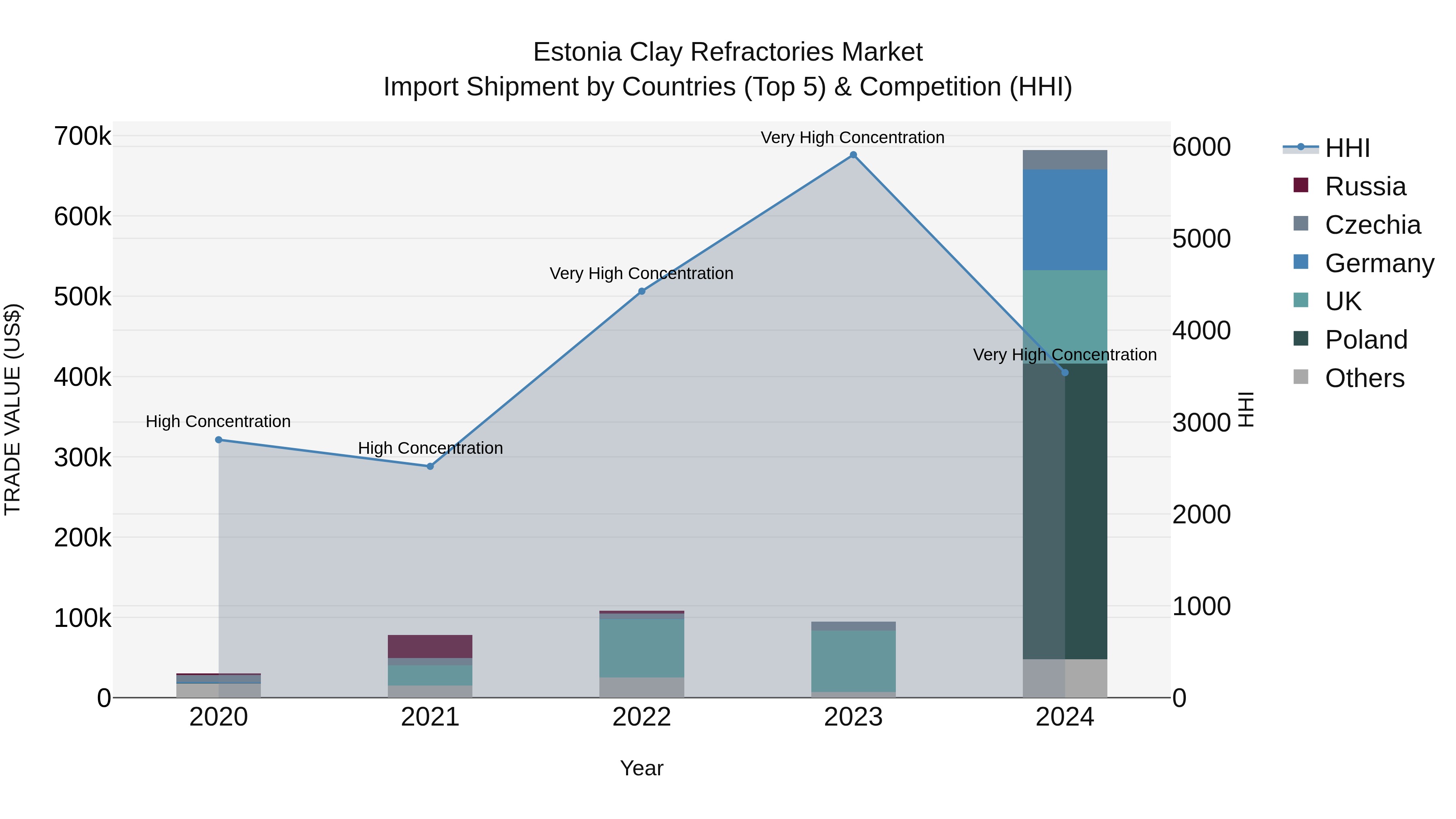Click the '100k' y-axis tick
1456x819 pixels.
83,618
